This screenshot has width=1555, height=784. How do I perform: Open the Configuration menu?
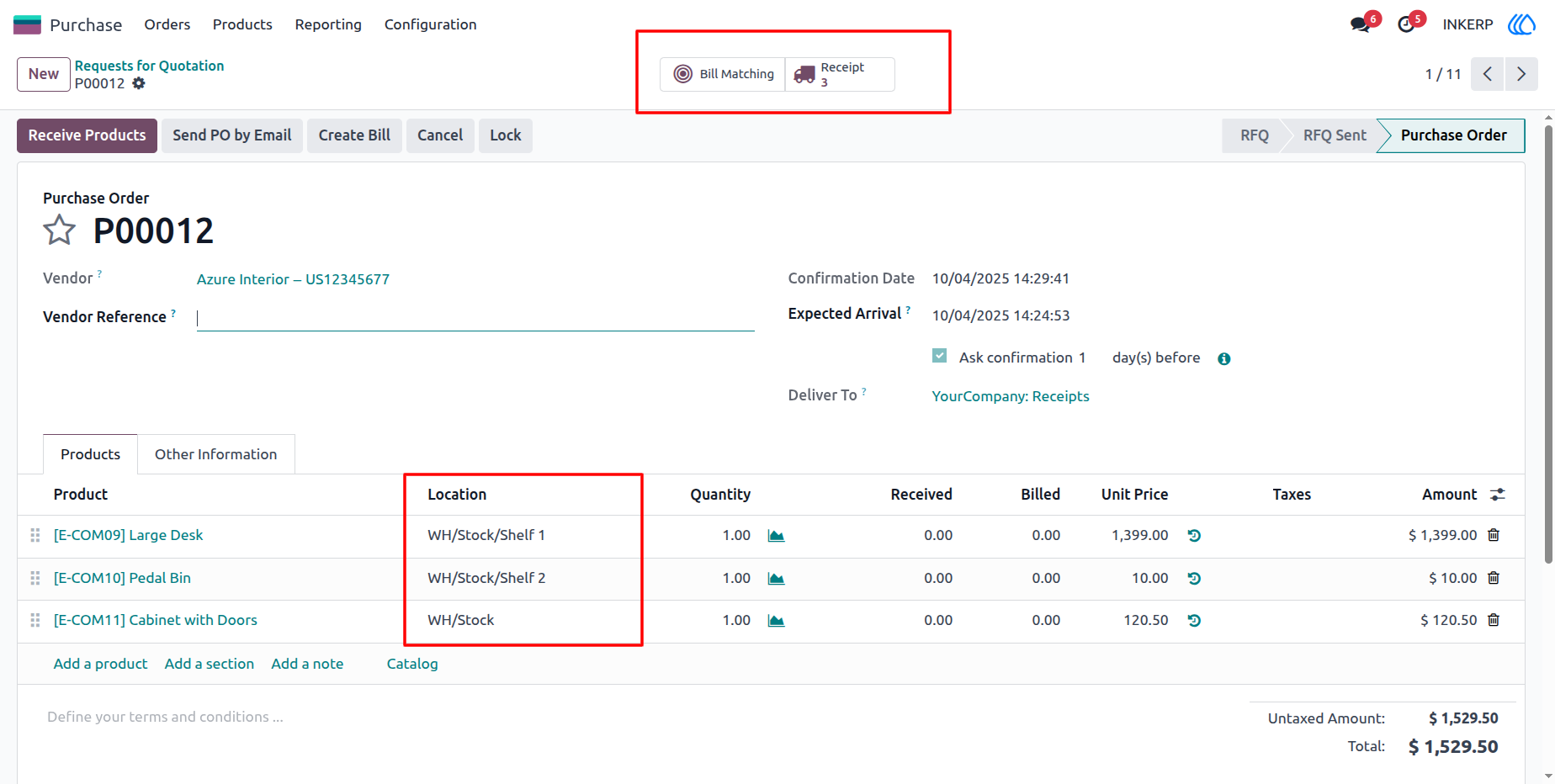coord(431,24)
